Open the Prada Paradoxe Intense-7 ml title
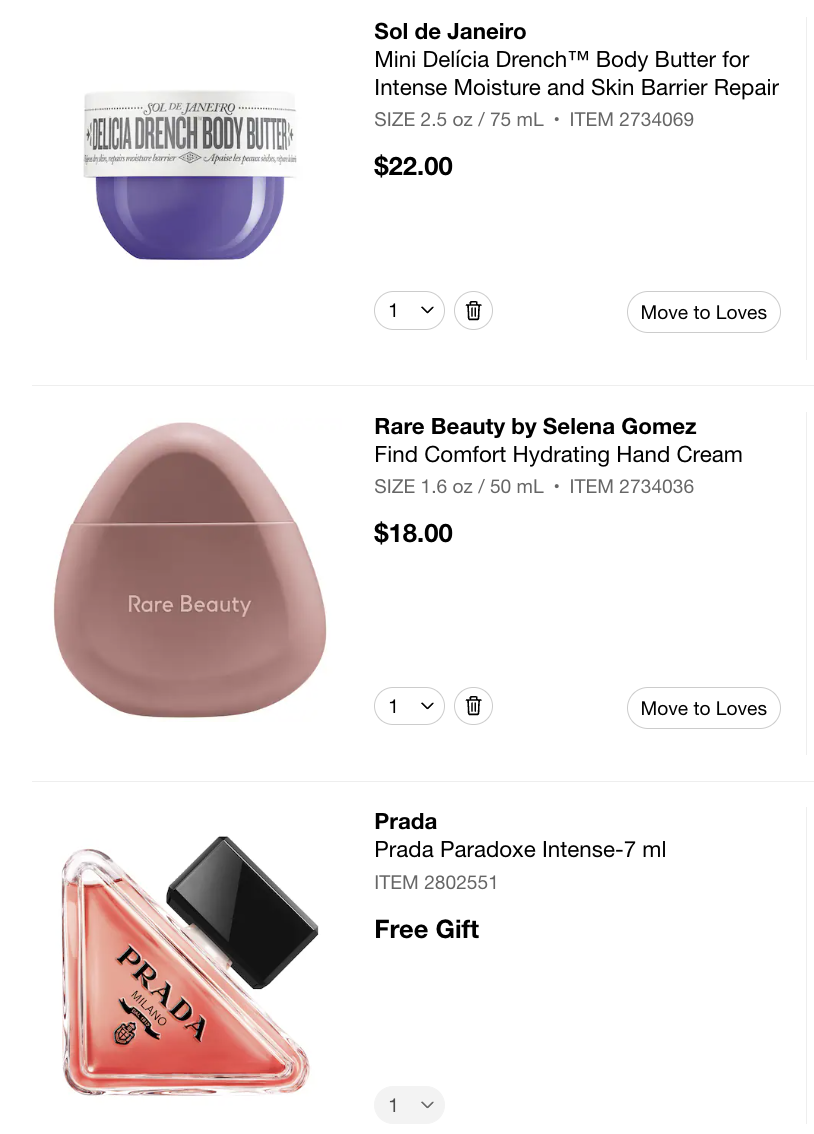 [520, 850]
